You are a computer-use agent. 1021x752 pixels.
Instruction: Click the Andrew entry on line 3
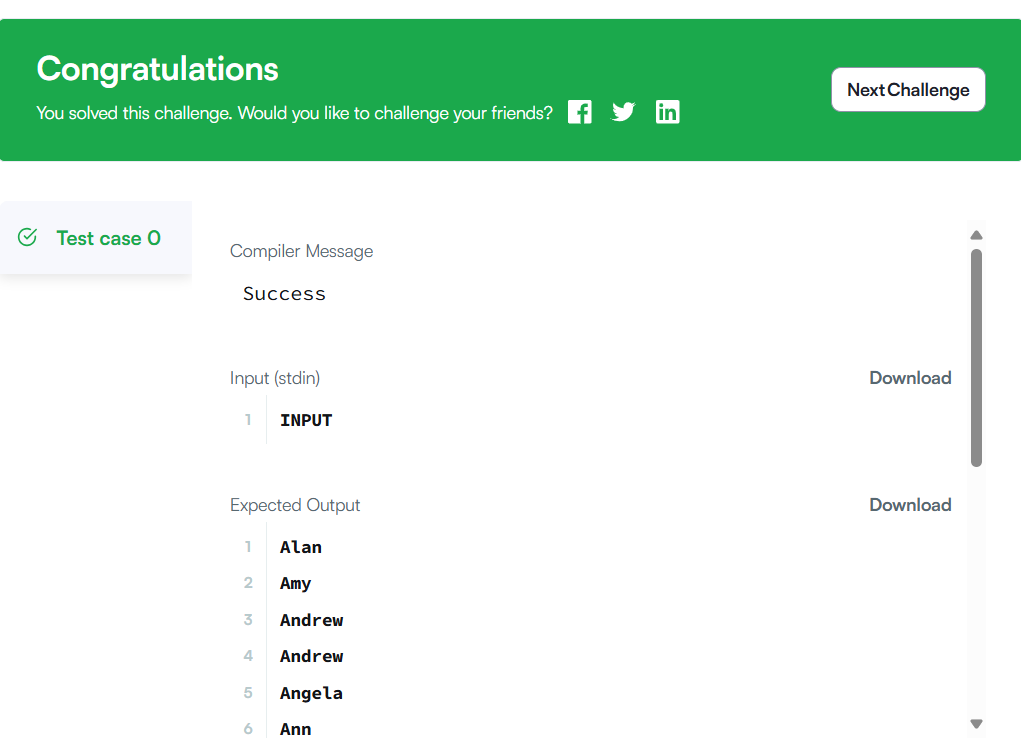click(x=312, y=620)
